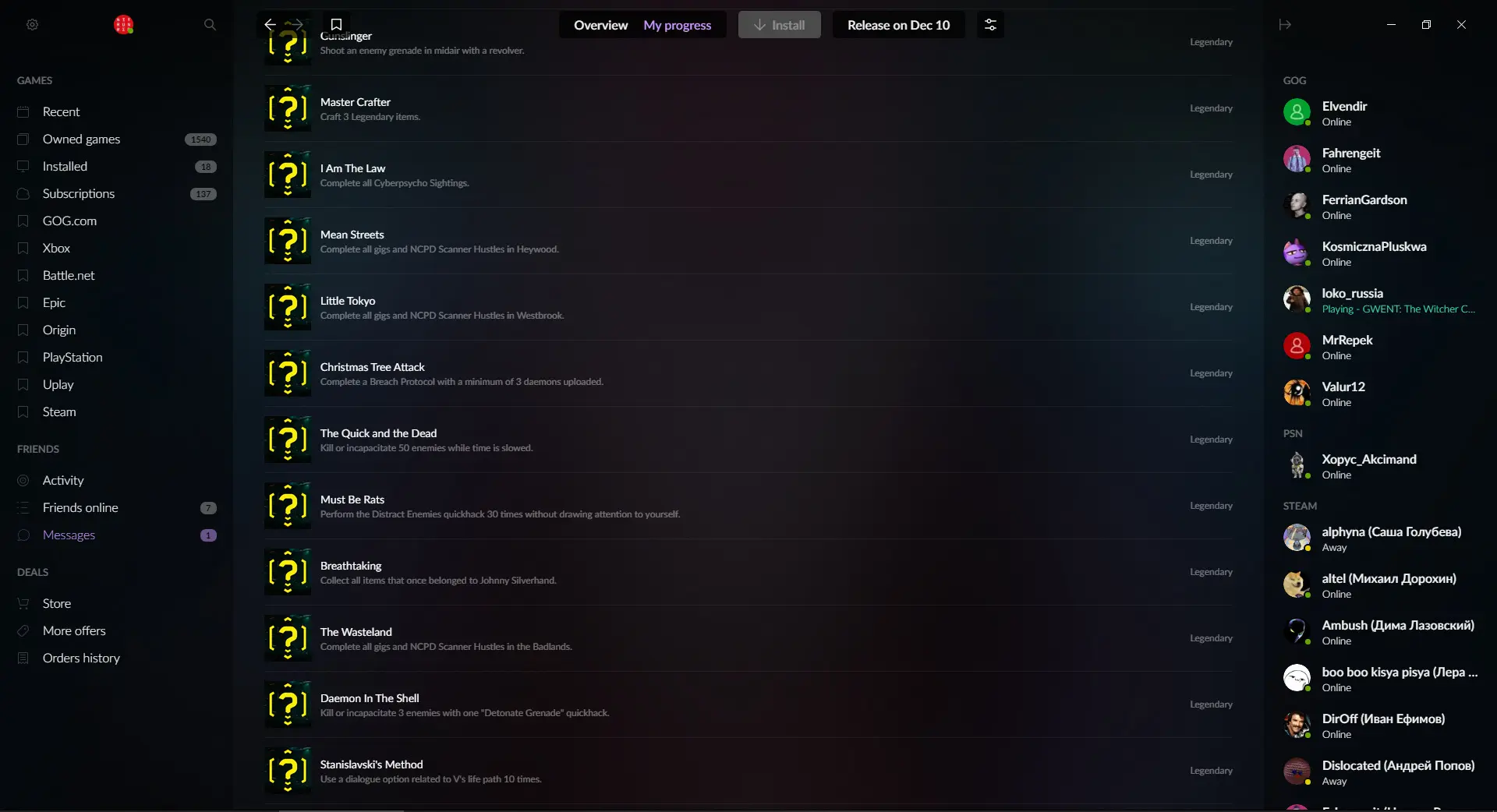Click Mean Streets achievement icon
The height and width of the screenshot is (812, 1497).
288,241
